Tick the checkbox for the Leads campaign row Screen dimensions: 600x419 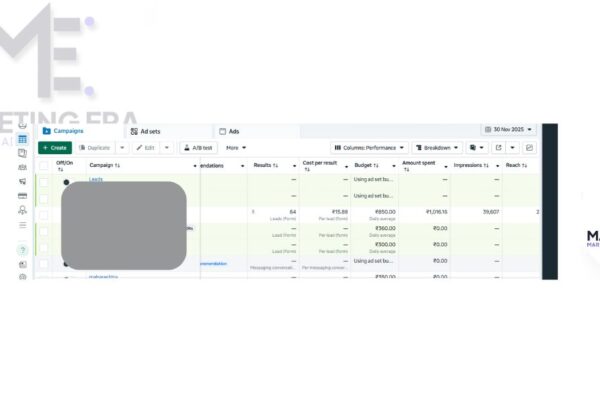(44, 183)
